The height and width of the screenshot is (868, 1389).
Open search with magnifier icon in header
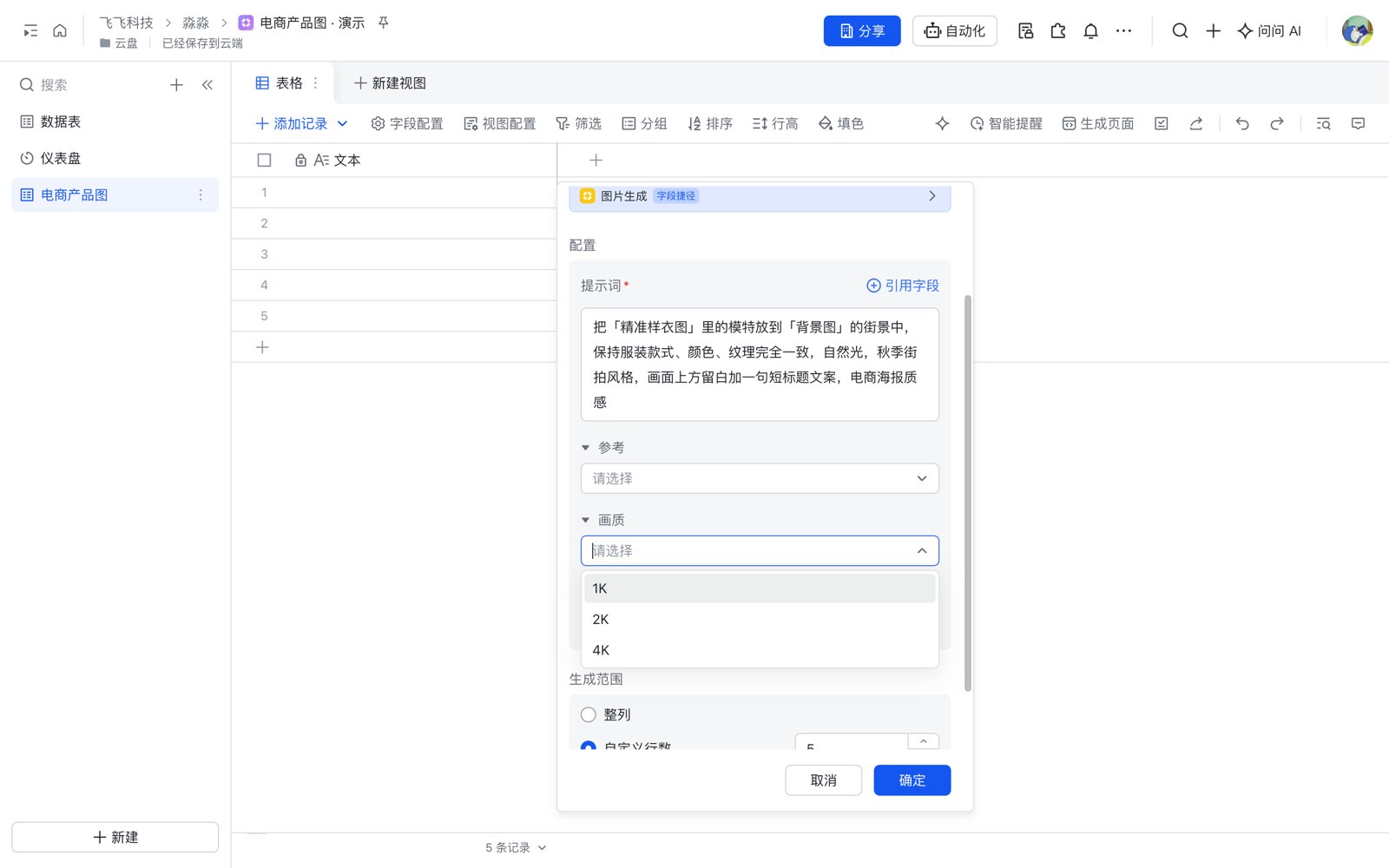(x=1180, y=31)
